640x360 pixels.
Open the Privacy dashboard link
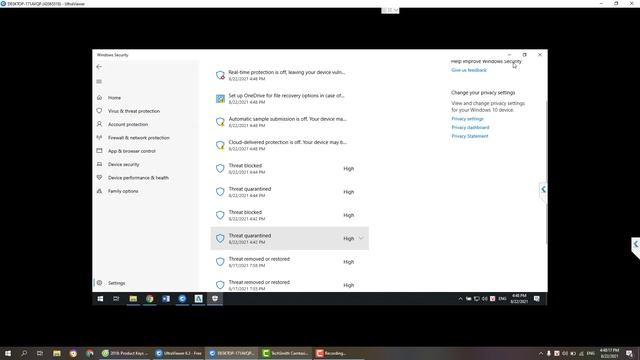pos(470,127)
